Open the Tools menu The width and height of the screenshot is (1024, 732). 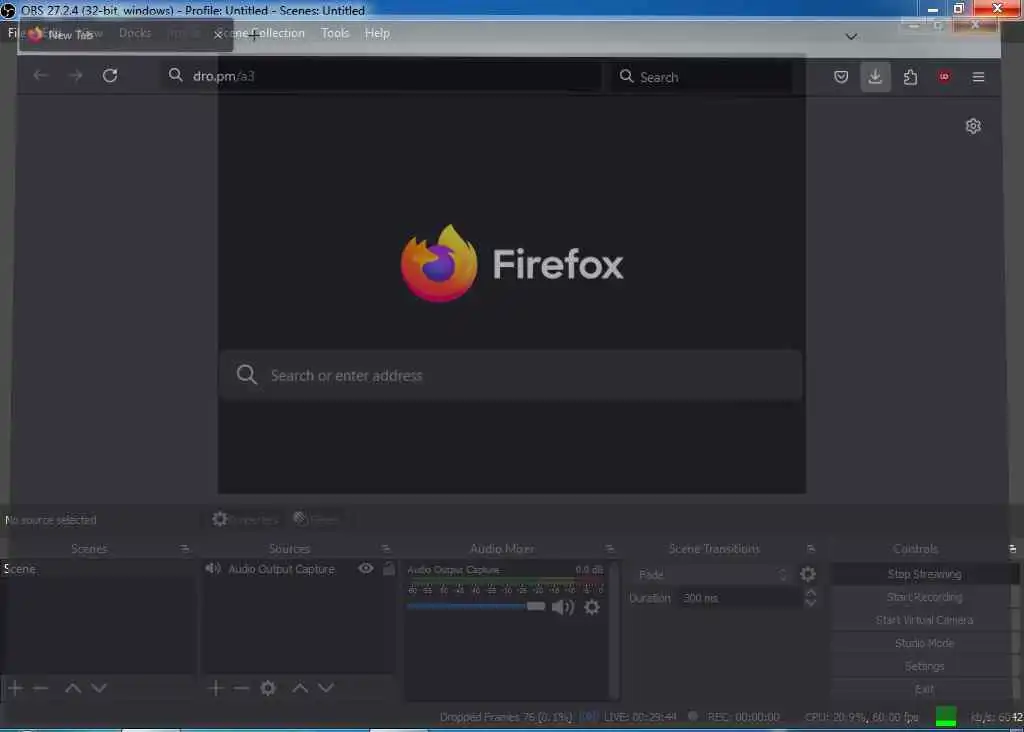(x=335, y=33)
